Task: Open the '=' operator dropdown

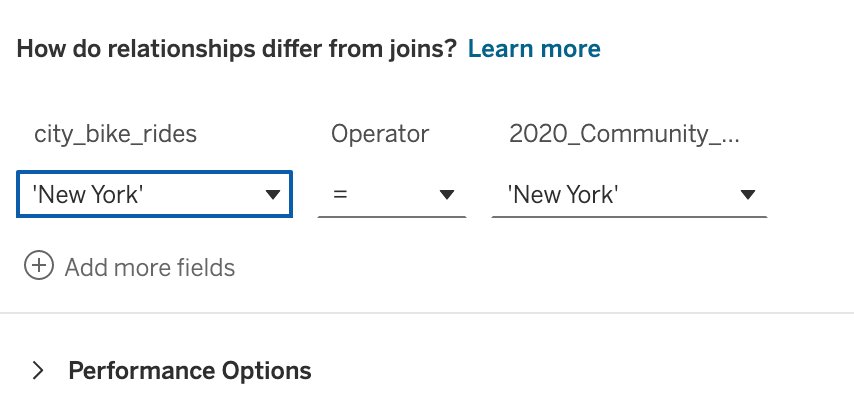Action: point(392,195)
